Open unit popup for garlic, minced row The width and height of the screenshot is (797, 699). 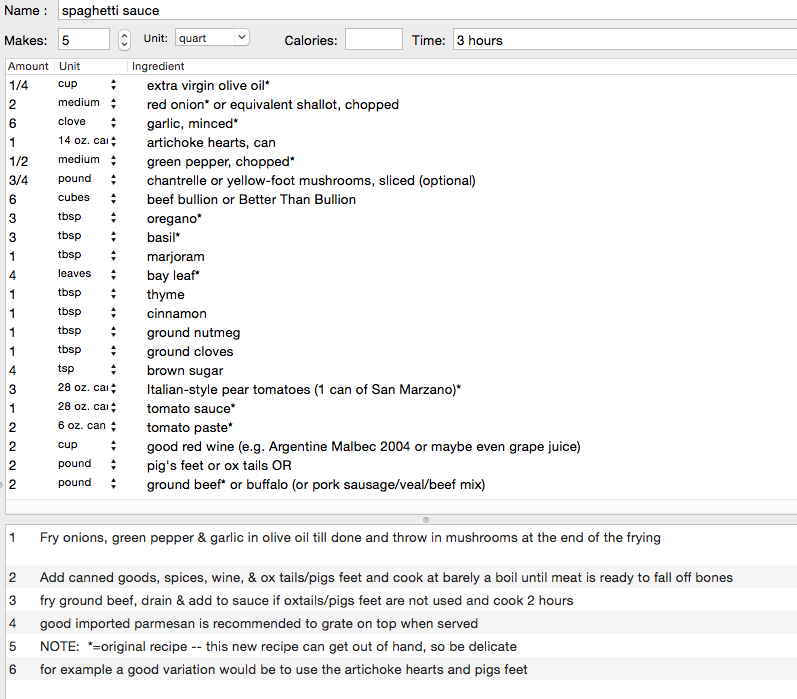(x=113, y=123)
